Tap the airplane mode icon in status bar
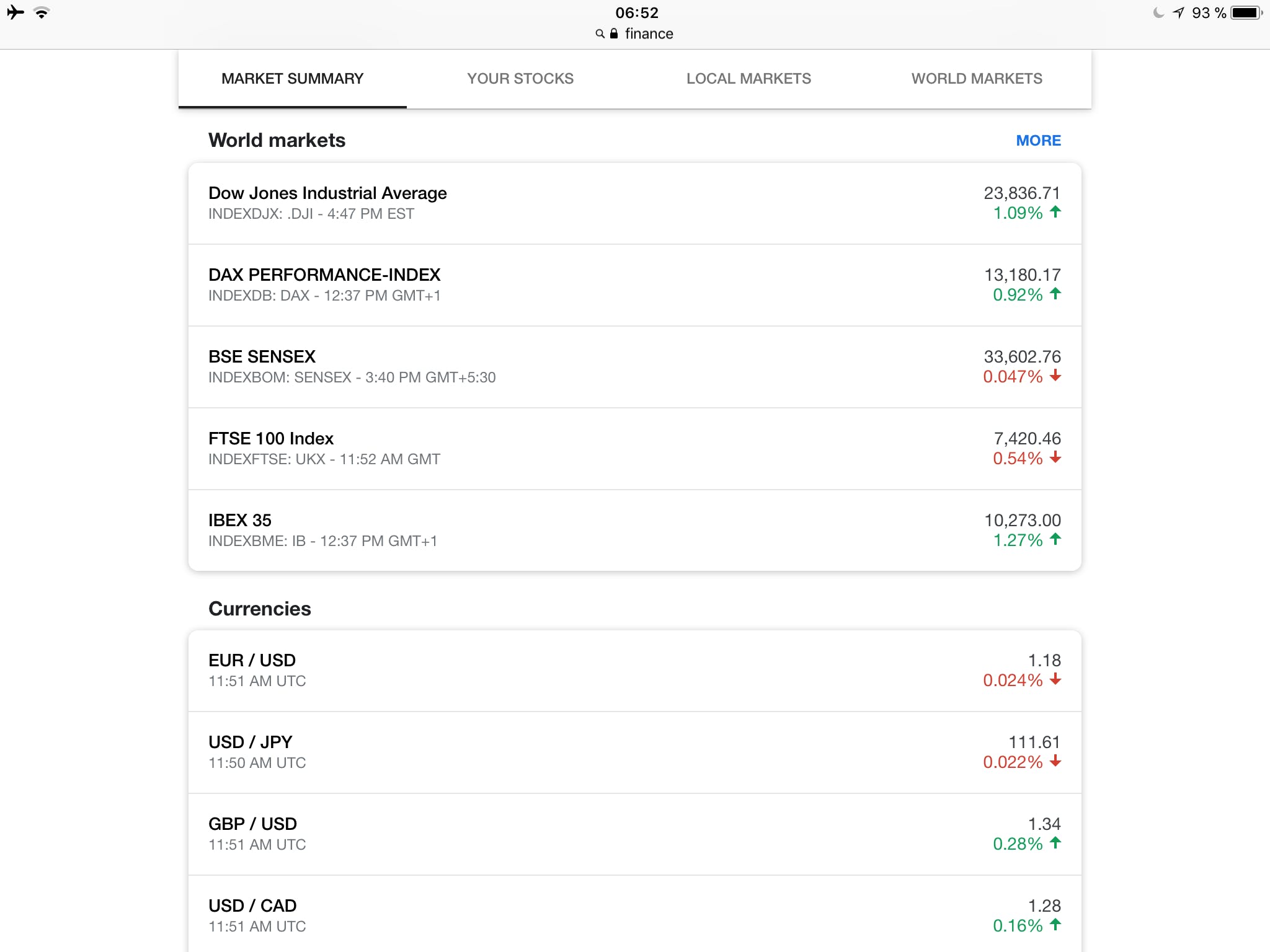 point(16,12)
